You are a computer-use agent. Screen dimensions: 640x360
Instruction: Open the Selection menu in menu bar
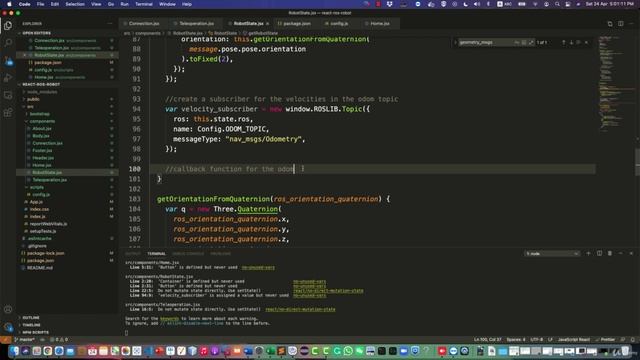pos(75,4)
